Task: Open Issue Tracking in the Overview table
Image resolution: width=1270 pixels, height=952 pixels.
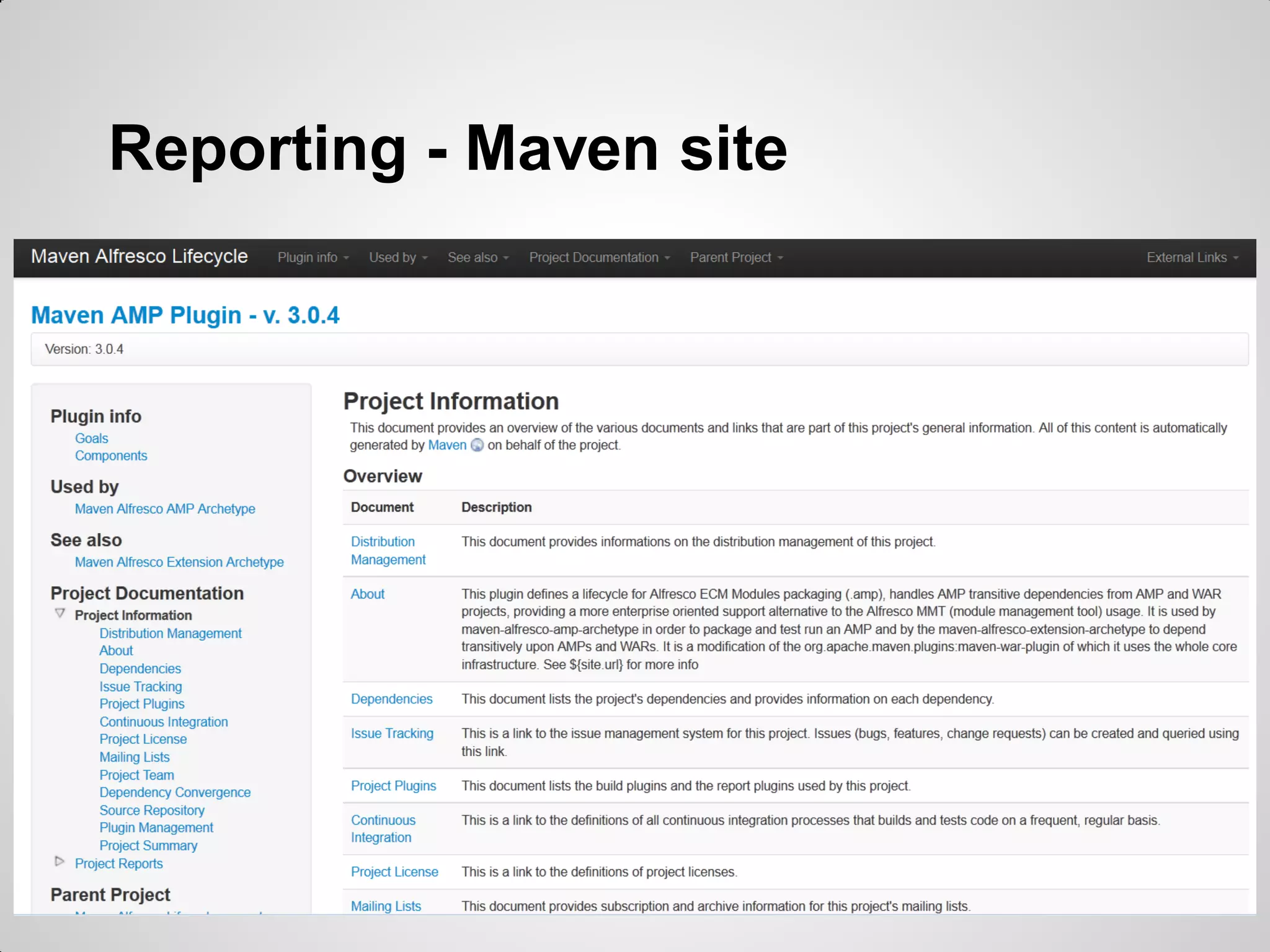Action: (393, 734)
